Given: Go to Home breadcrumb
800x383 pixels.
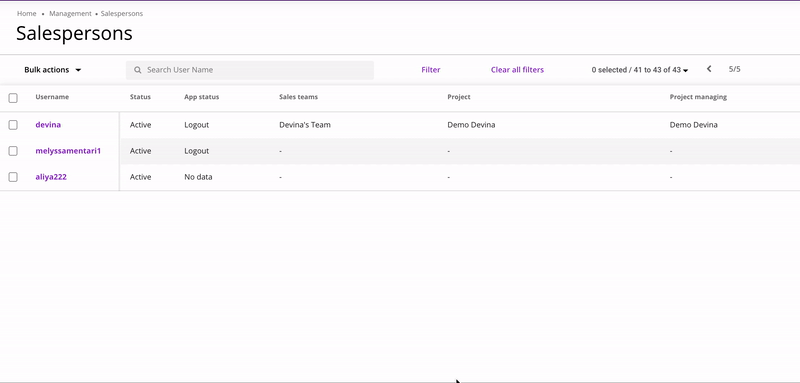Looking at the screenshot, I should pyautogui.click(x=27, y=14).
